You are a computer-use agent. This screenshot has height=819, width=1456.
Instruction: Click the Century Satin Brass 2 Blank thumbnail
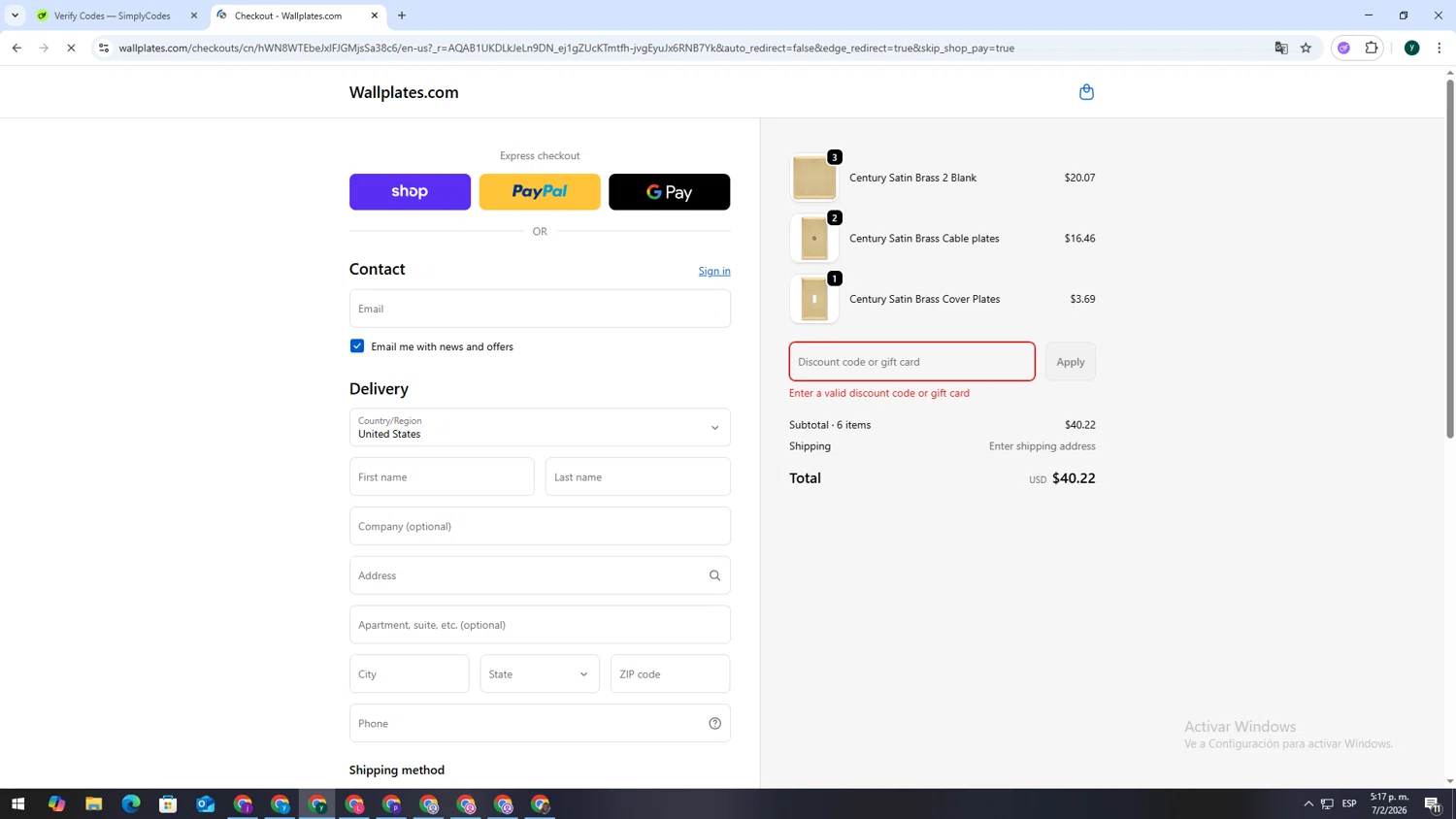click(x=814, y=178)
